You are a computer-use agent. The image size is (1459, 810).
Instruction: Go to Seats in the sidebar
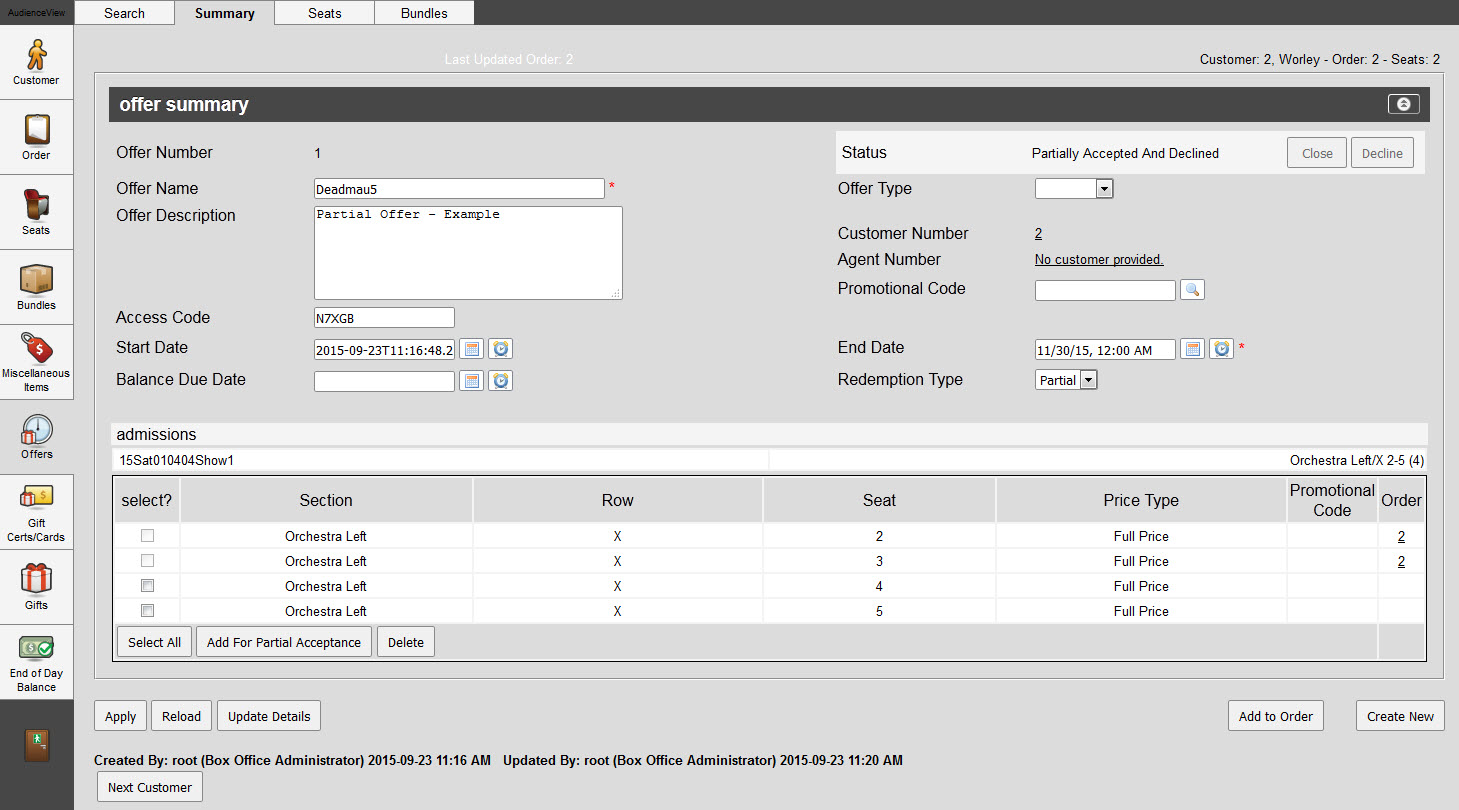(x=36, y=212)
